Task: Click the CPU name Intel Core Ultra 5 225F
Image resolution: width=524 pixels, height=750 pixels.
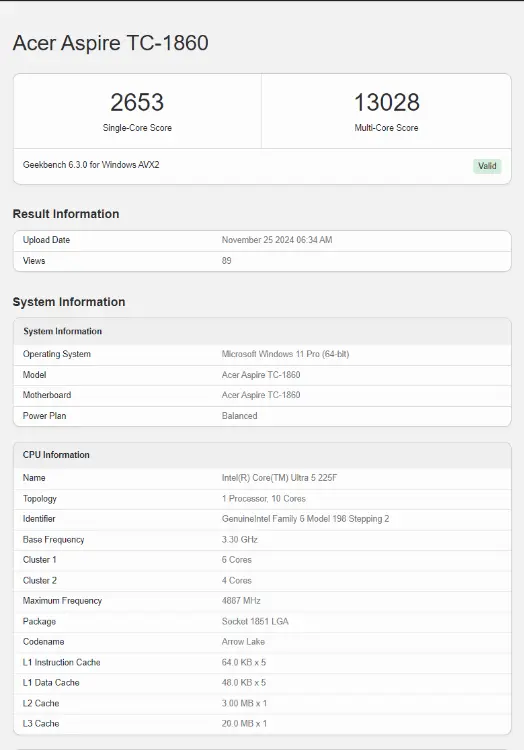Action: [279, 477]
